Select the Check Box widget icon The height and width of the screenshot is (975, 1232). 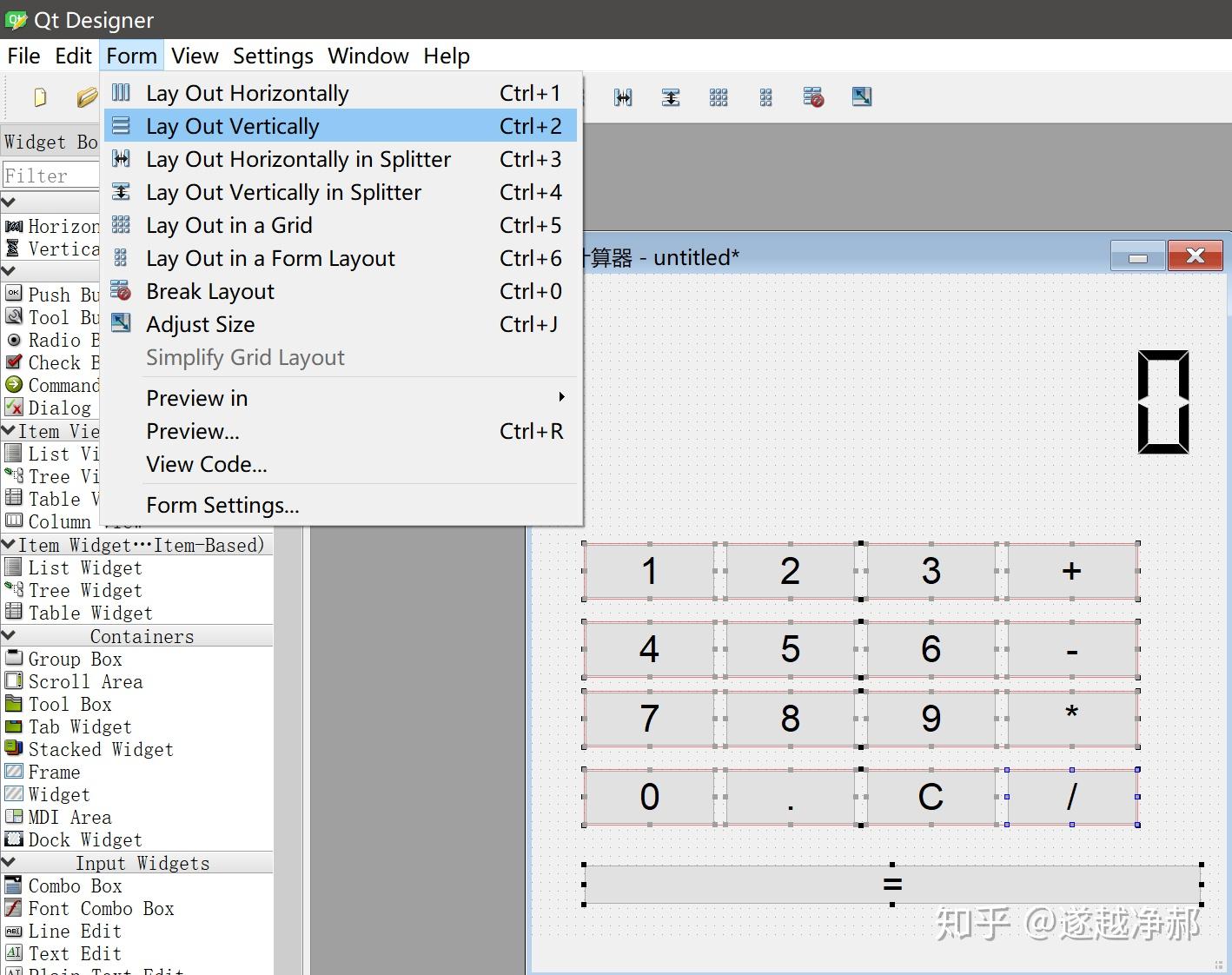[x=14, y=361]
